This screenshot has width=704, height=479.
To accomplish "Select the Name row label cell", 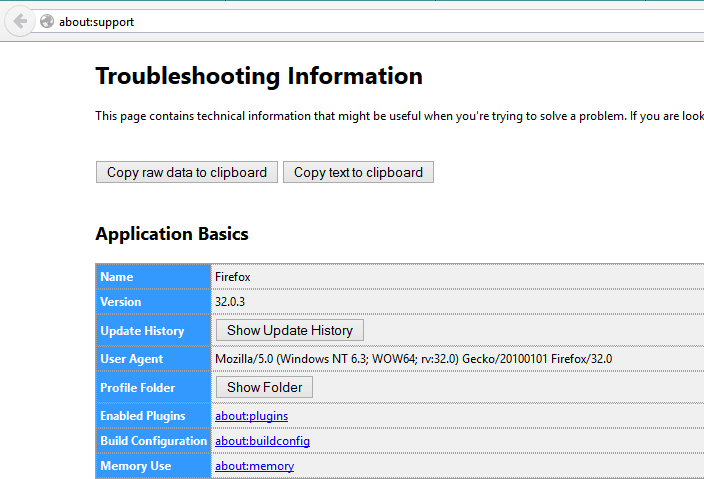I will 153,277.
